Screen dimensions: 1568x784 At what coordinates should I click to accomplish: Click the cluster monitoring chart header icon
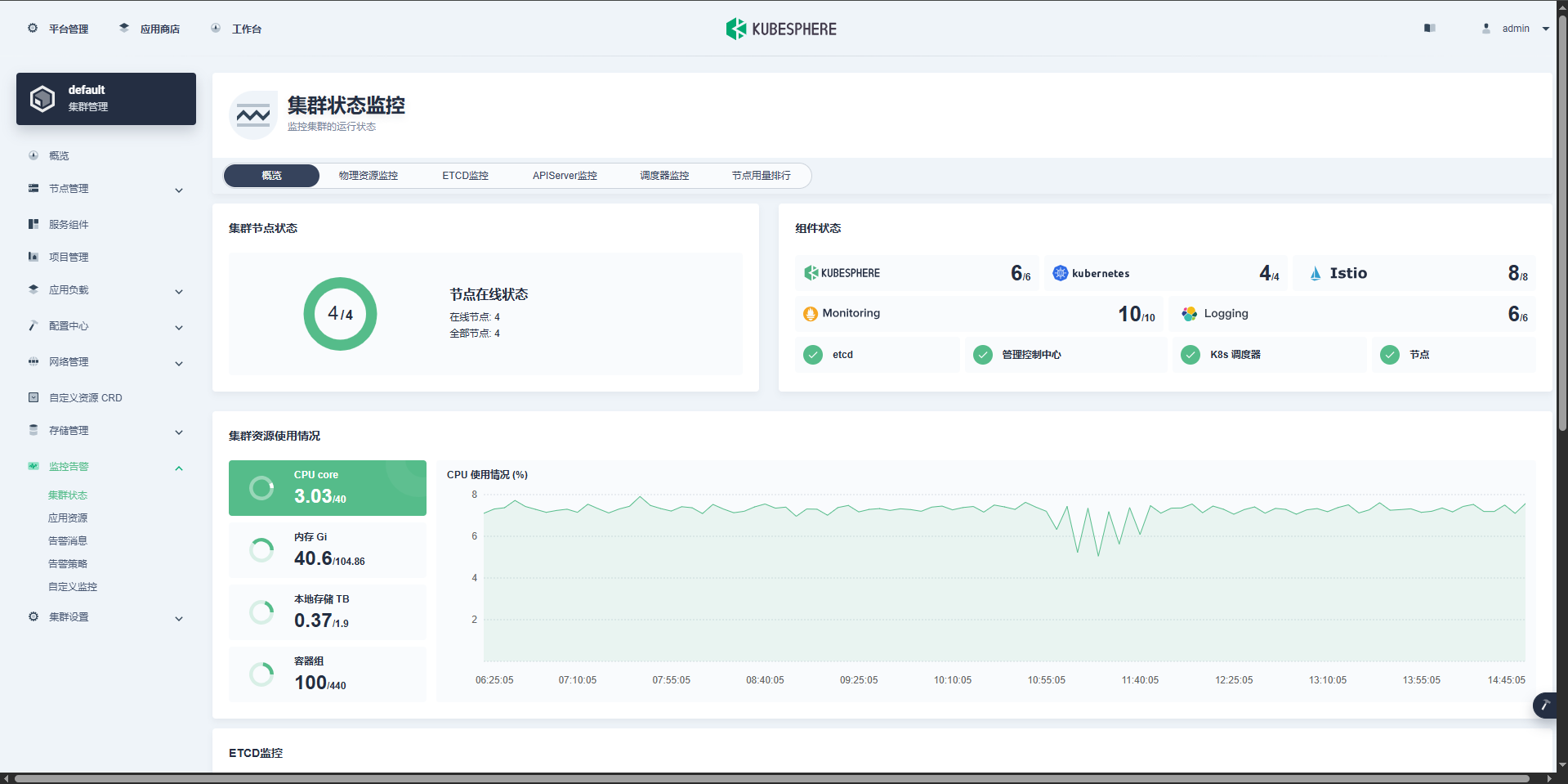[x=253, y=115]
